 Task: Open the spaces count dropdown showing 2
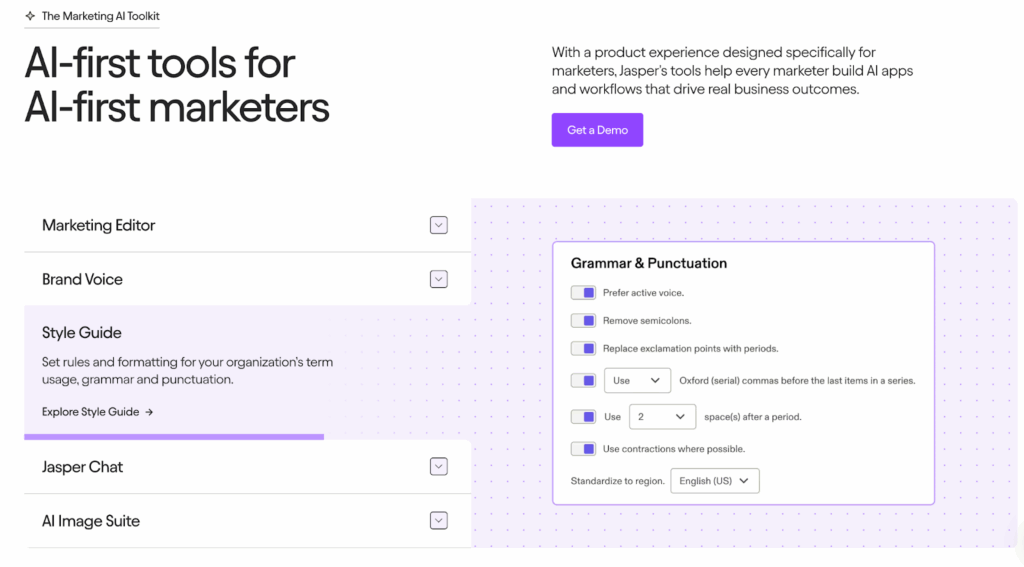pos(662,417)
